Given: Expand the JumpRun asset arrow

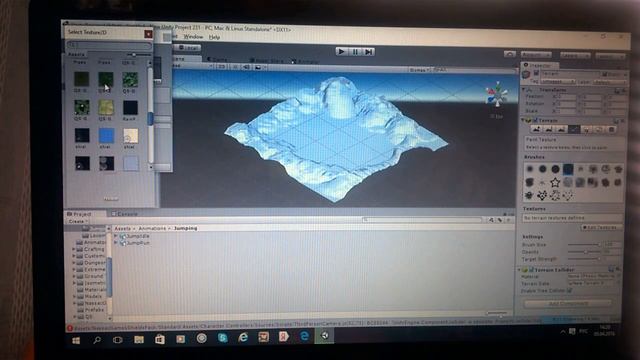Looking at the screenshot, I should (116, 242).
